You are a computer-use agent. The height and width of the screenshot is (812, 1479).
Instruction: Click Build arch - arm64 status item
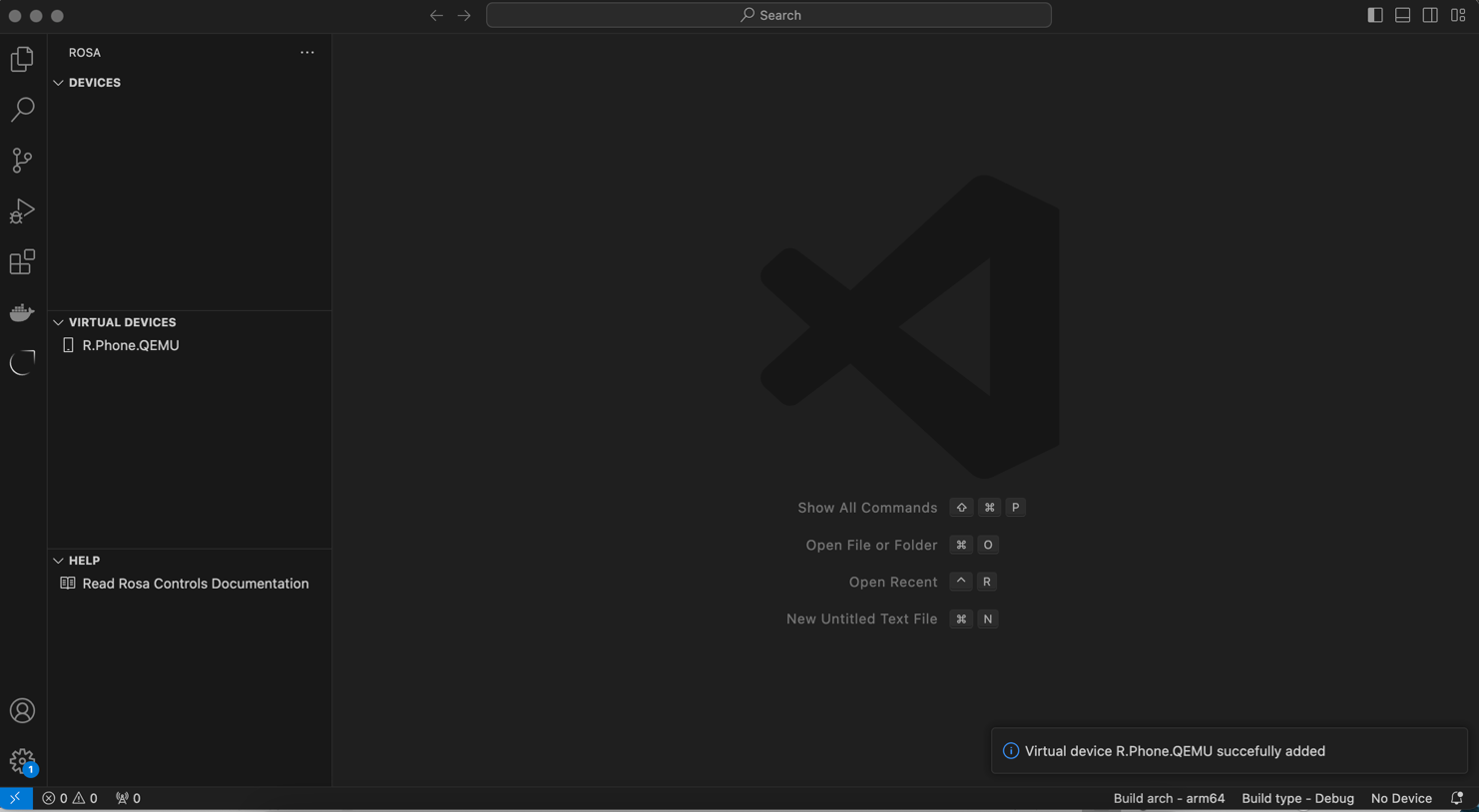point(1169,799)
